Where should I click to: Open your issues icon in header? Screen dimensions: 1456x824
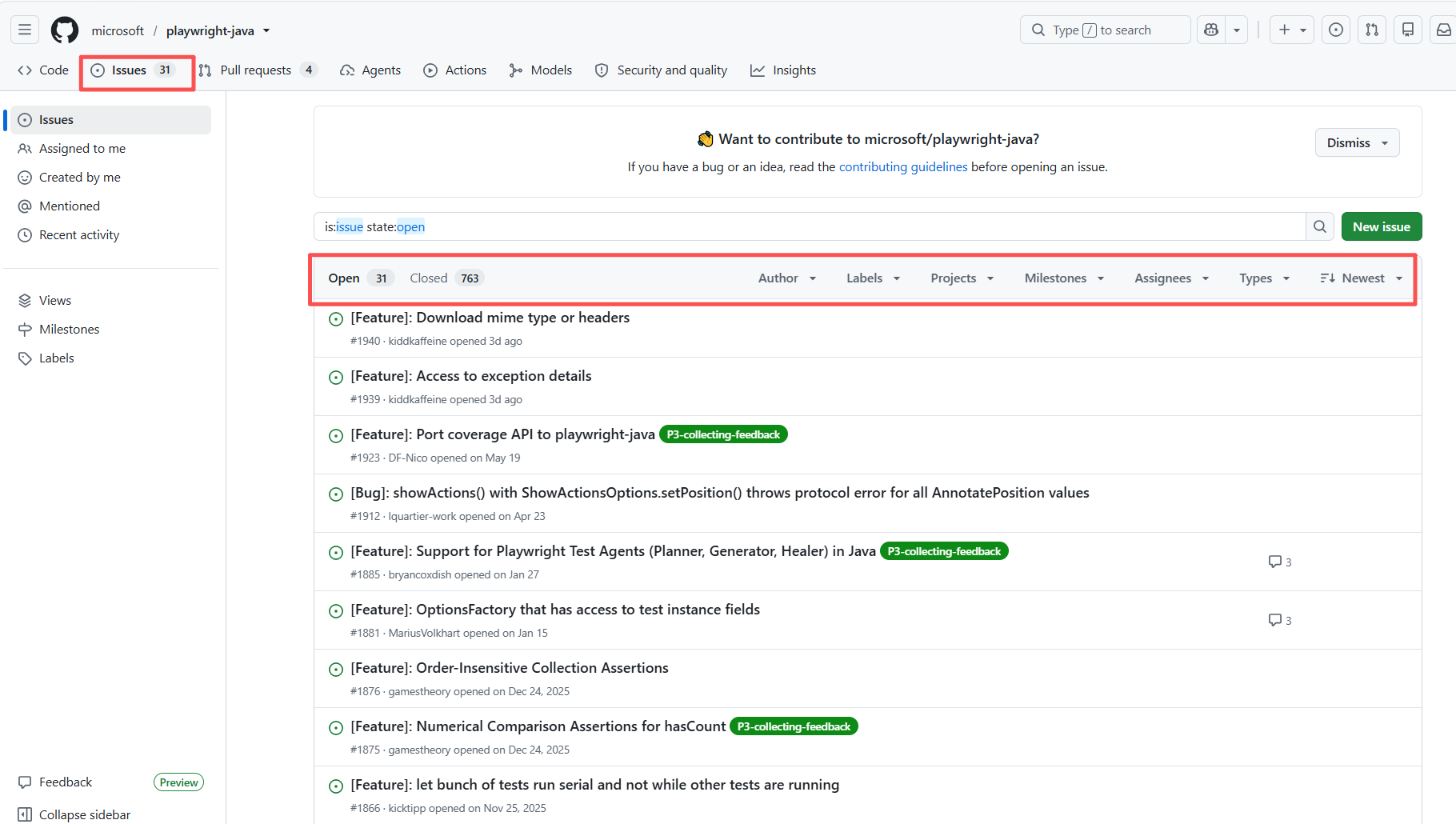1336,30
